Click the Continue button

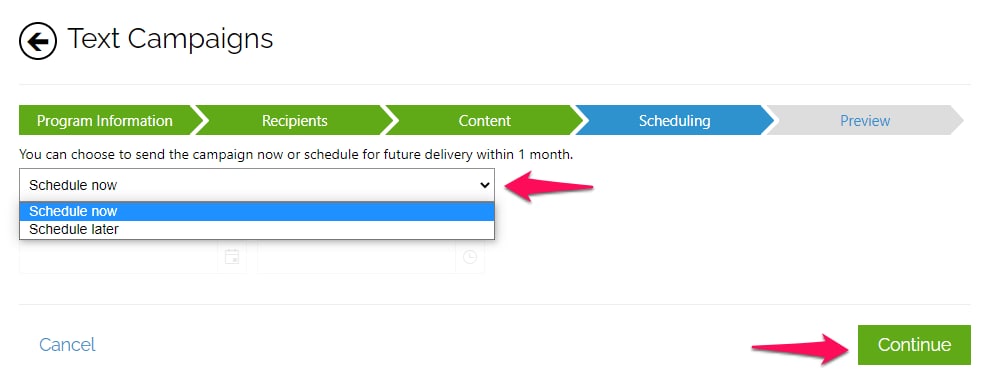click(914, 345)
